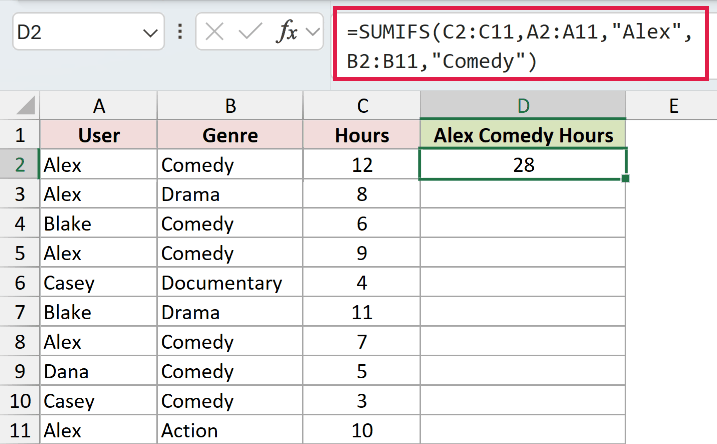Image resolution: width=717 pixels, height=444 pixels.
Task: Select the Hours cell with value 9
Action: point(362,253)
